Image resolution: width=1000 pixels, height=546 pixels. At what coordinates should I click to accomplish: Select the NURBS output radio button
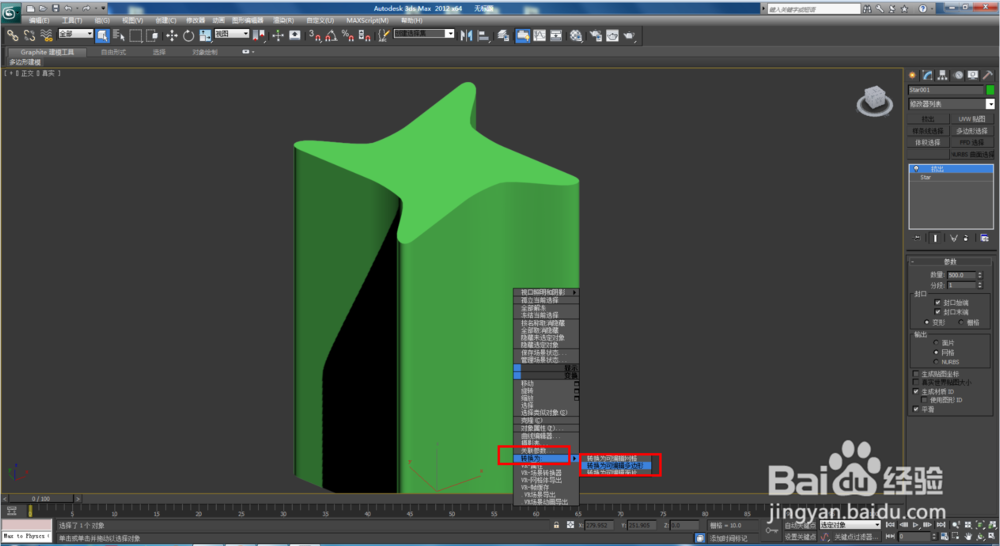pyautogui.click(x=936, y=362)
